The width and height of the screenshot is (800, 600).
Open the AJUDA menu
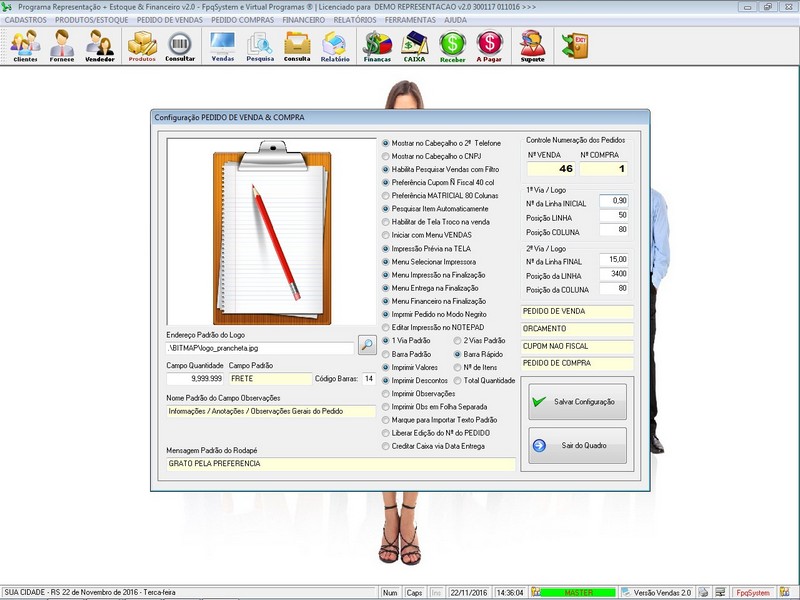tap(456, 20)
